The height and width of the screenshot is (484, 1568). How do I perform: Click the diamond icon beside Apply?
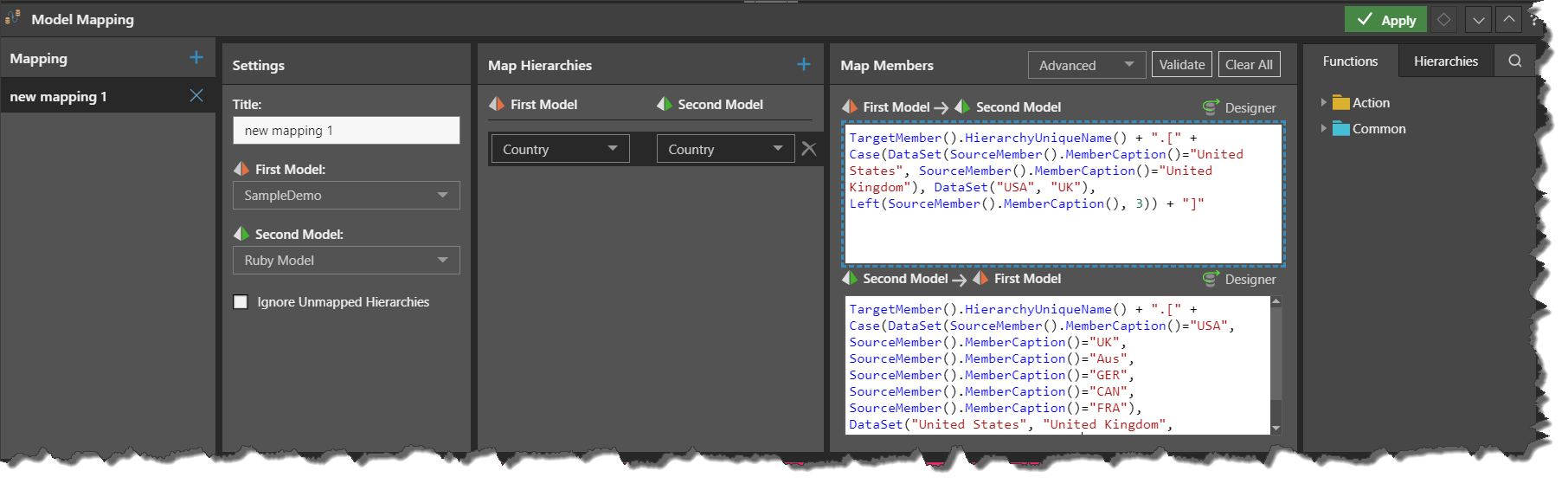coord(1443,19)
